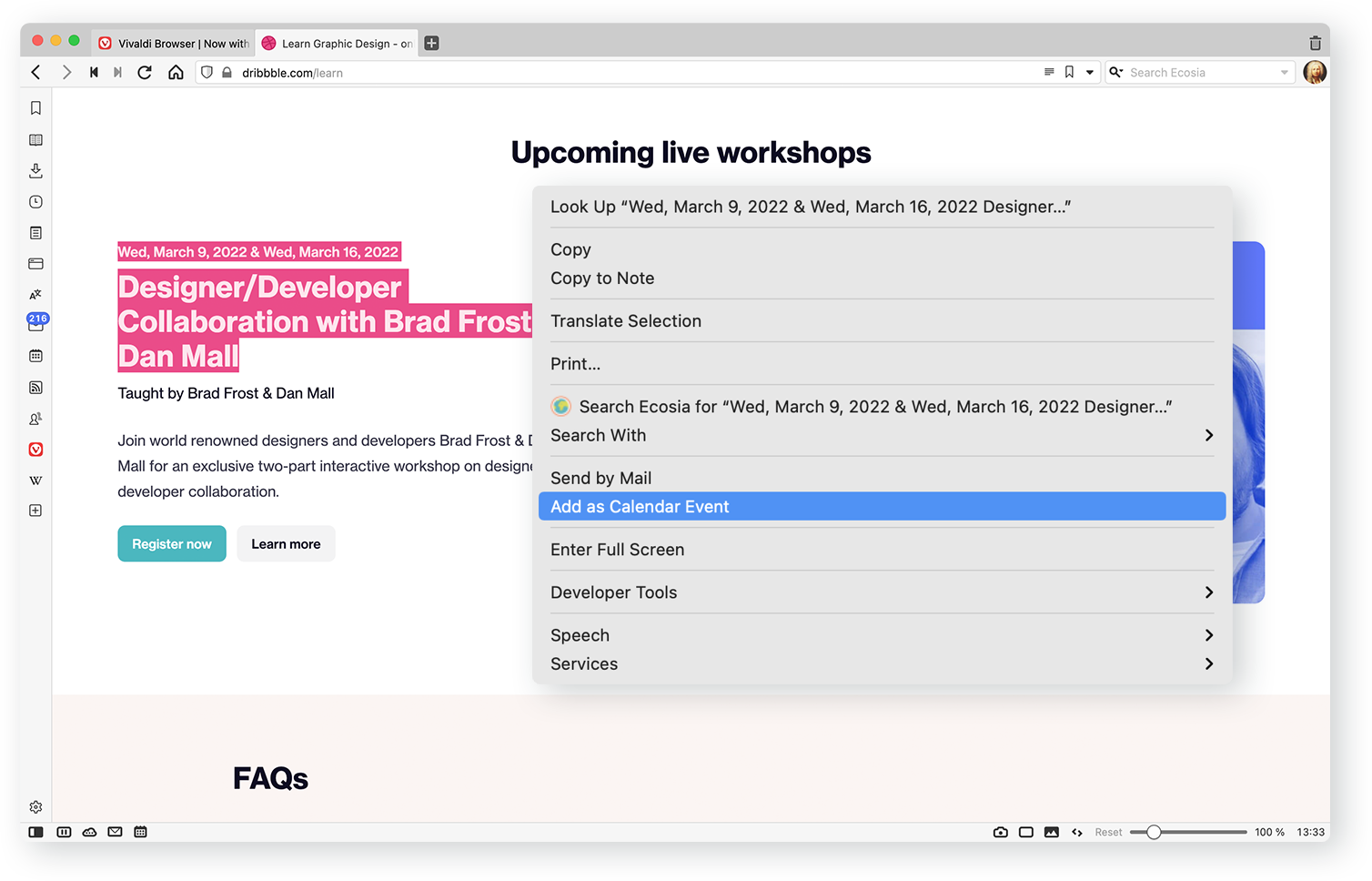Reset page zoom in status bar
The height and width of the screenshot is (881, 1372).
pos(1108,833)
